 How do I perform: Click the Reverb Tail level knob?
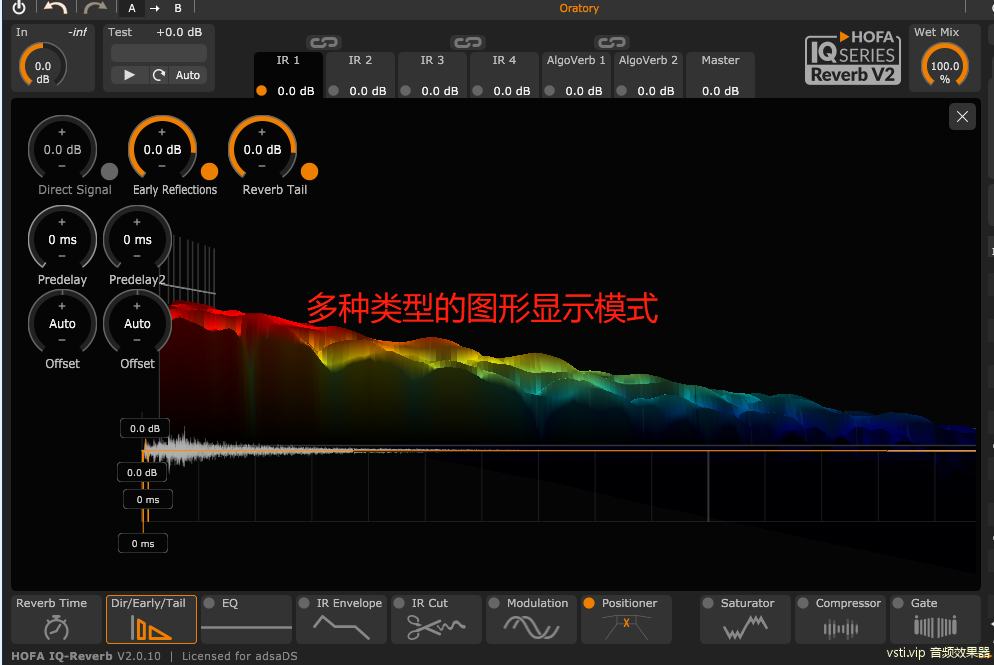[262, 149]
